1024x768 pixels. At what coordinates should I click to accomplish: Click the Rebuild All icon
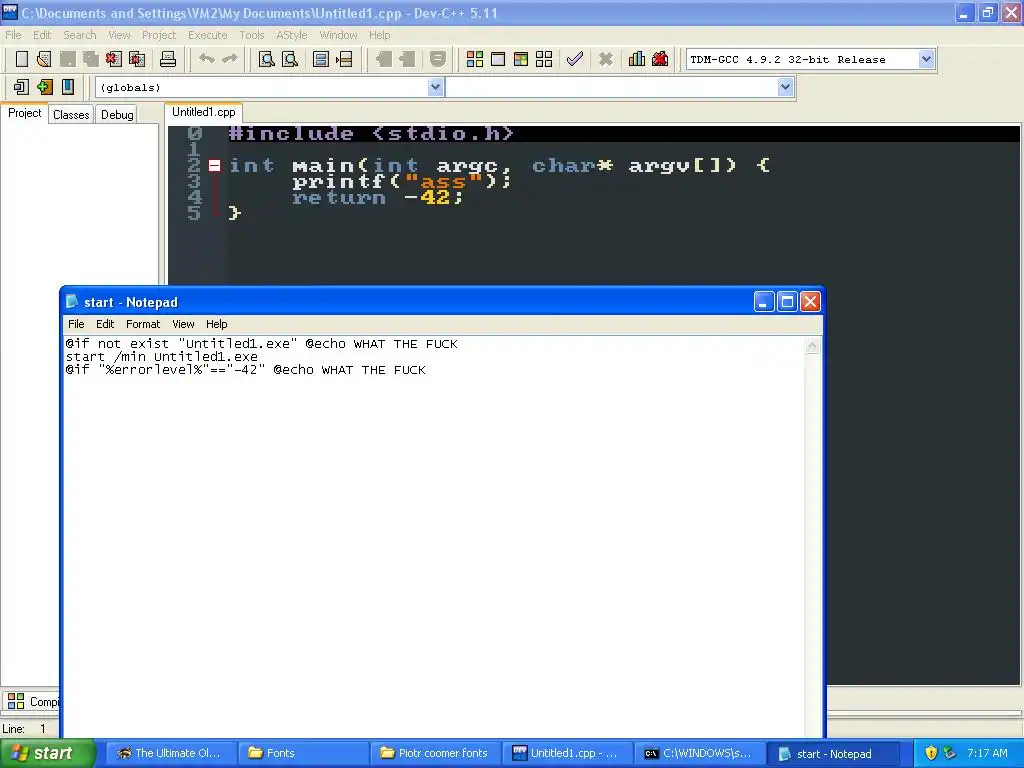point(544,59)
